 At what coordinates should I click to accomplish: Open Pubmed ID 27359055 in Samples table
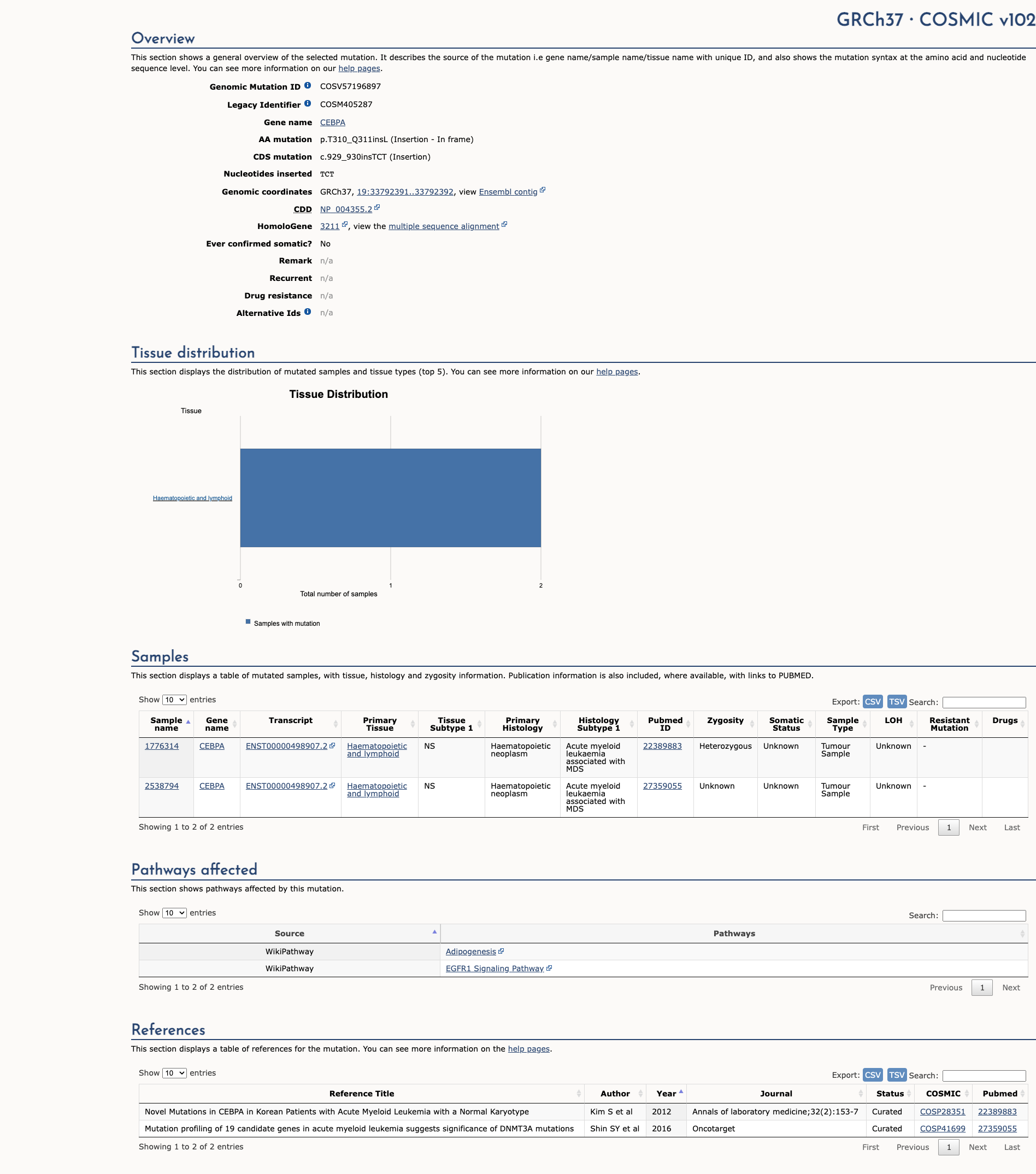[x=662, y=786]
